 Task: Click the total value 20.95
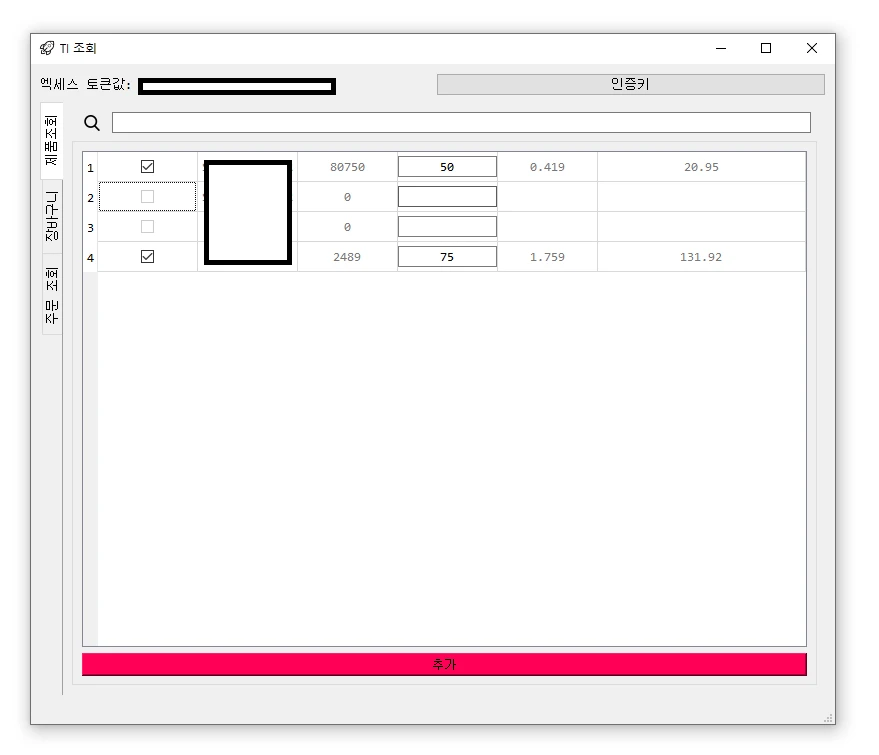click(701, 167)
